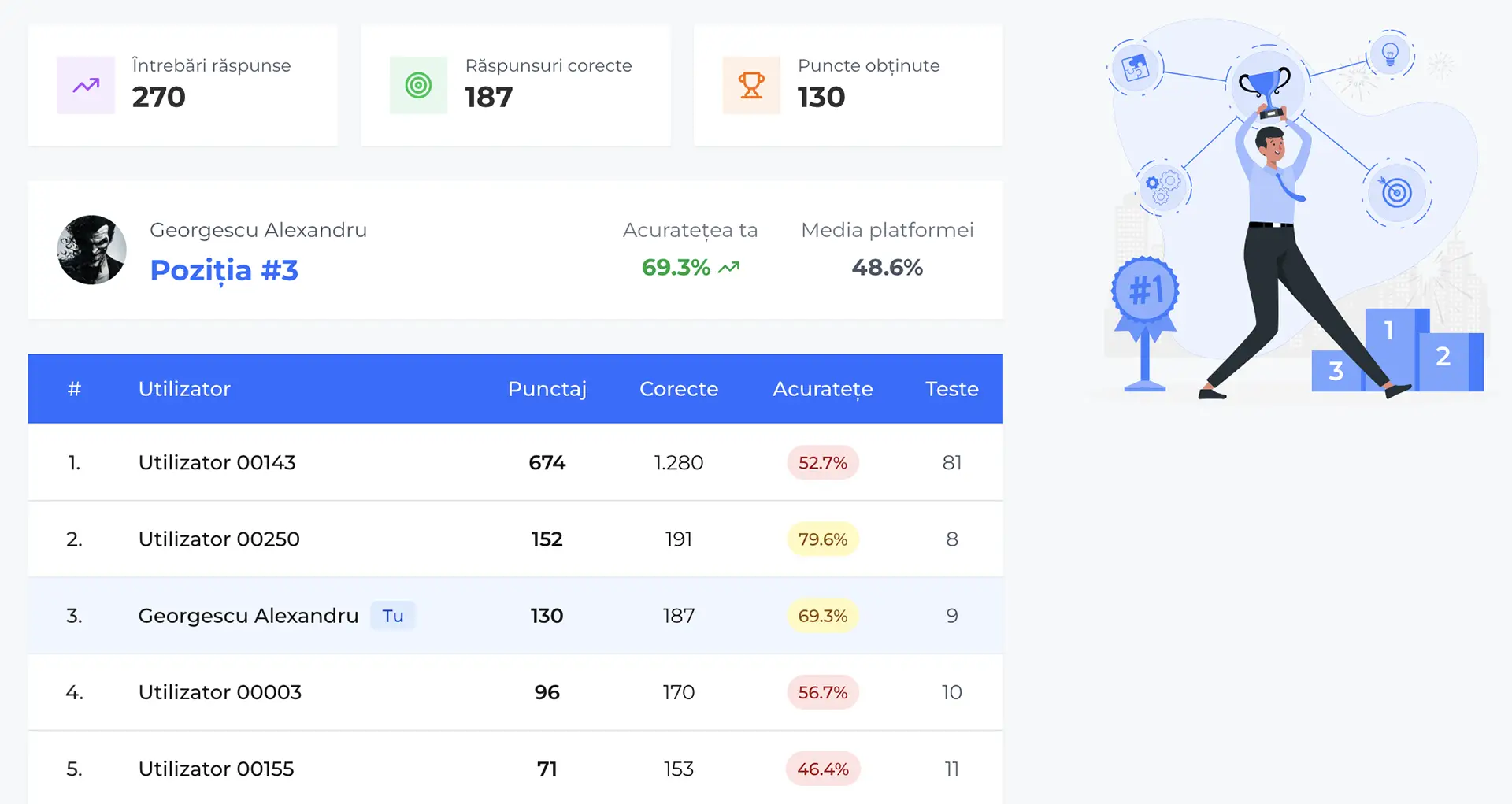Click the 69.3% yellow accuracy badge in table
Viewport: 1512px width, 804px height.
823,616
